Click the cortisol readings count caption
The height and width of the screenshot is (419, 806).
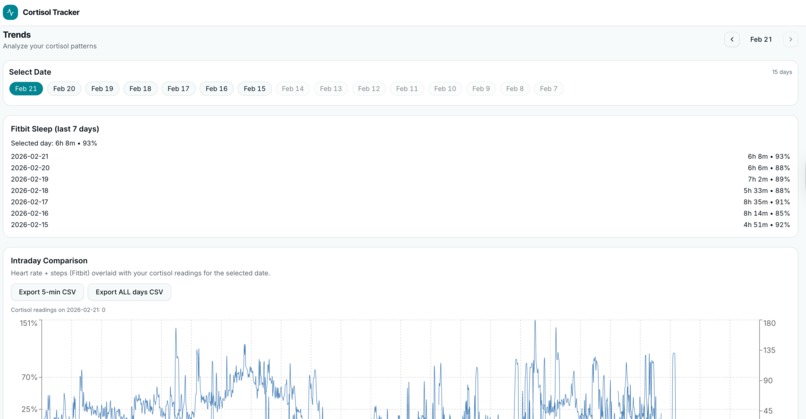click(x=58, y=310)
